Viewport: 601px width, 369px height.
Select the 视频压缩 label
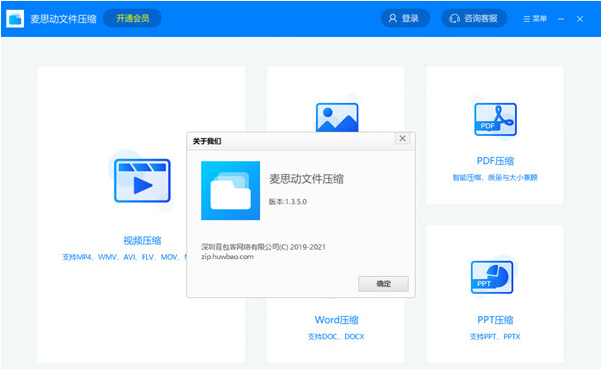[x=142, y=241]
